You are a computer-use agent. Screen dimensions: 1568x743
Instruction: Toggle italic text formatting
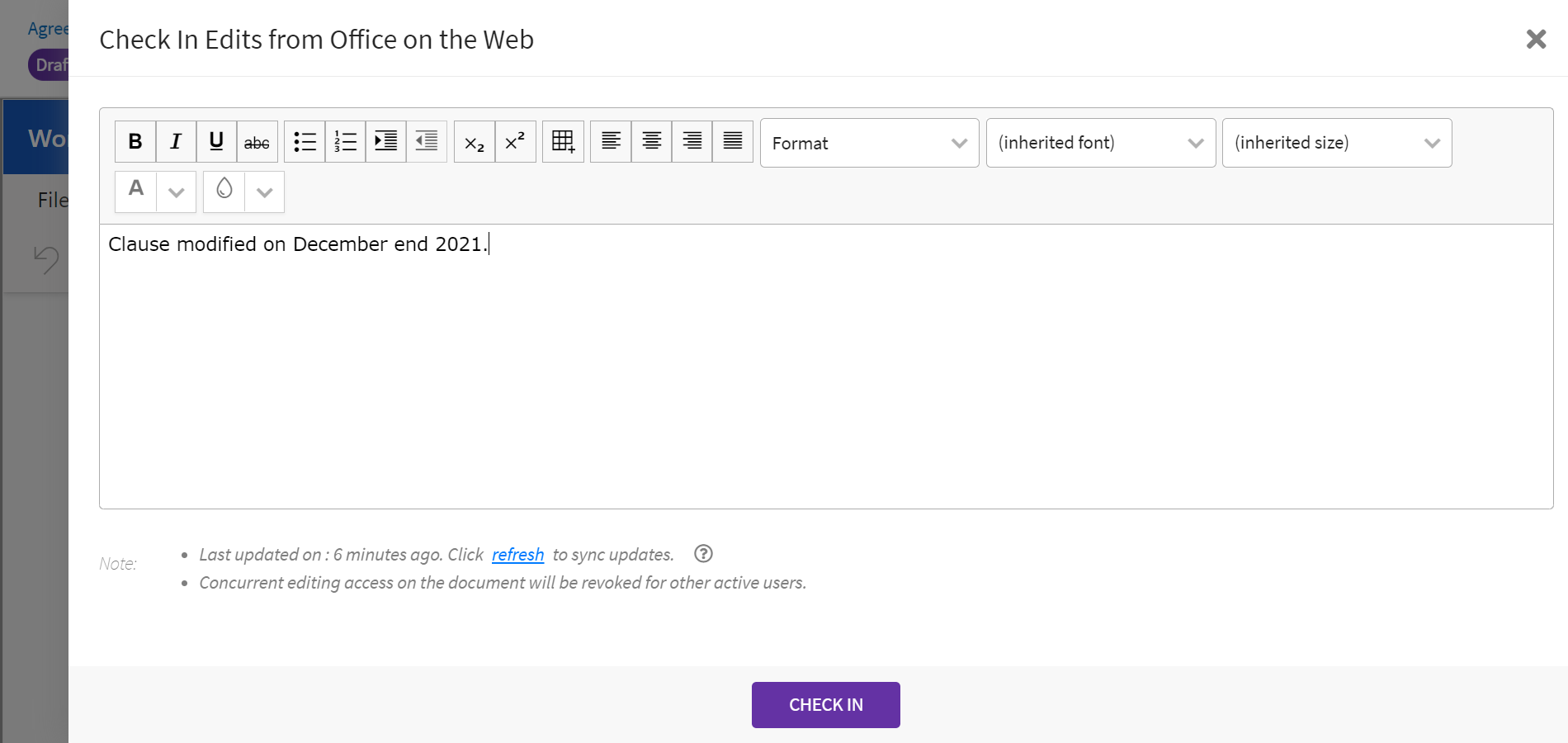point(176,142)
